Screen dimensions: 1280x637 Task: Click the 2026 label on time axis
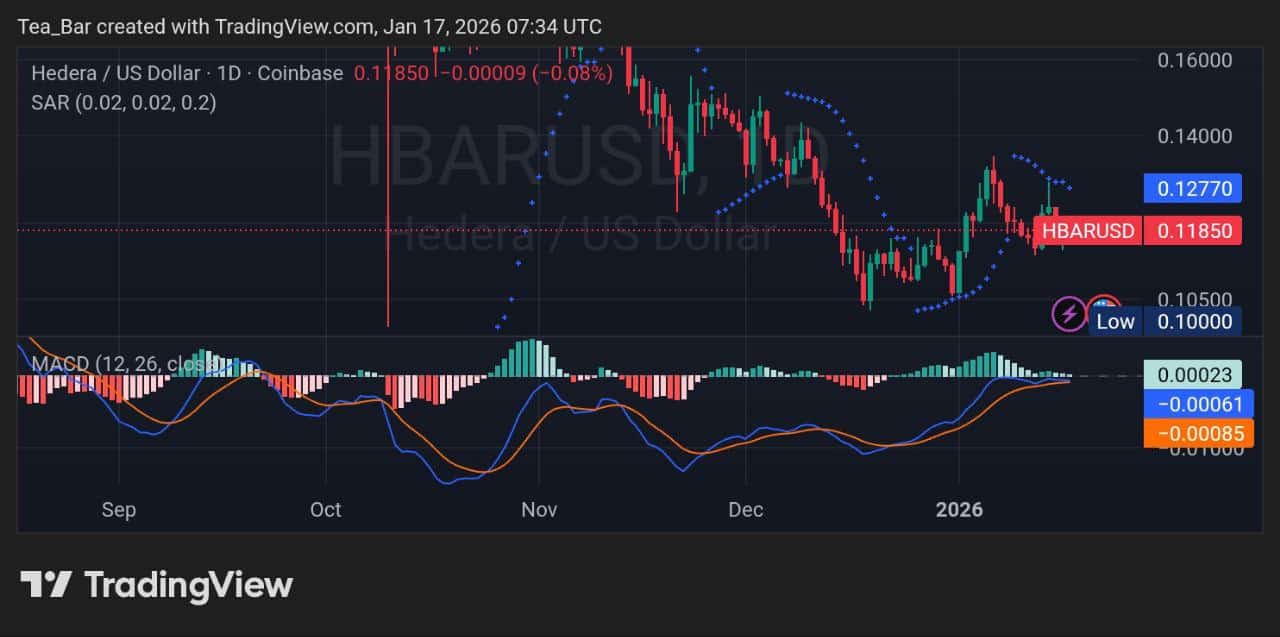(x=959, y=510)
